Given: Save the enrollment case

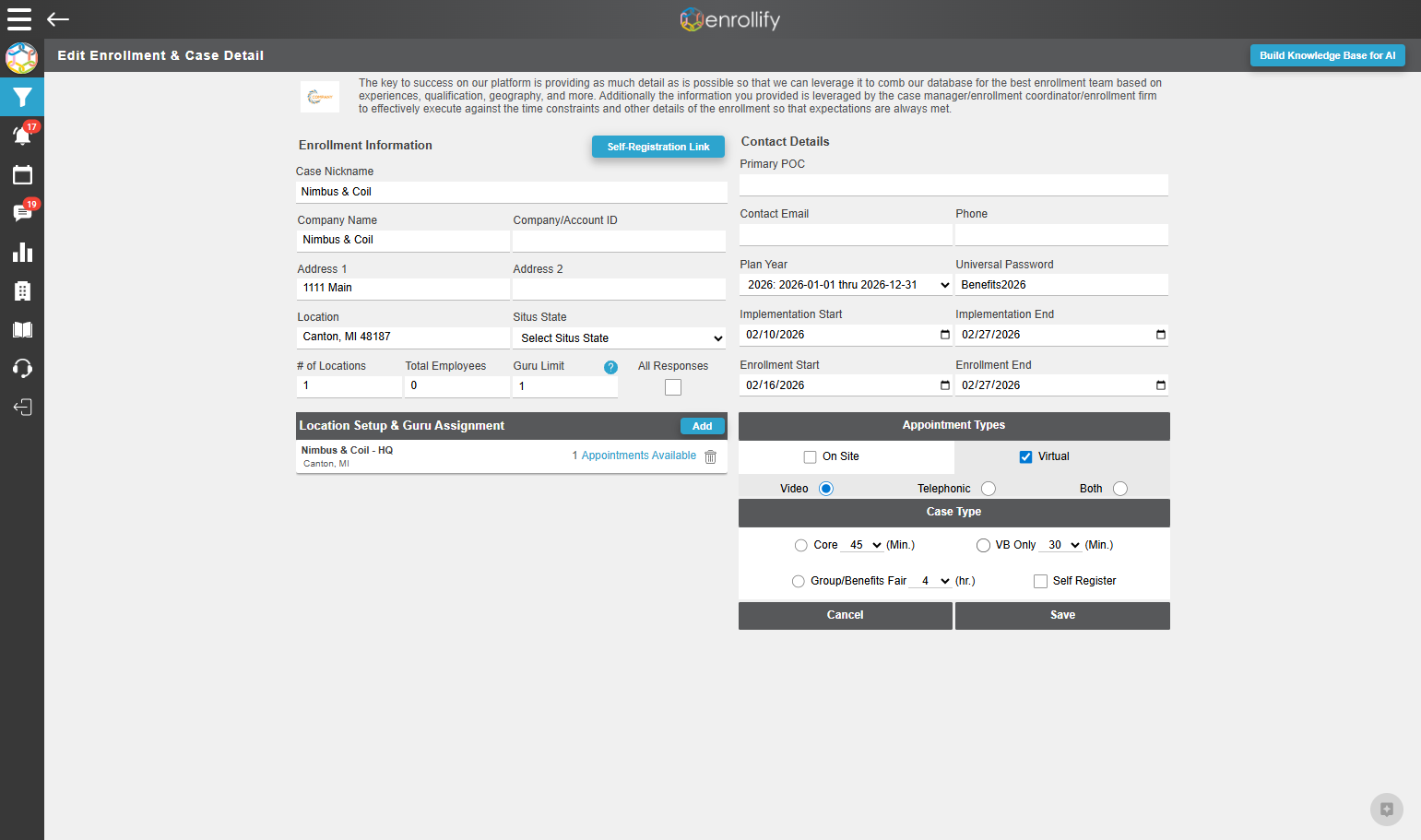Looking at the screenshot, I should coord(1062,615).
